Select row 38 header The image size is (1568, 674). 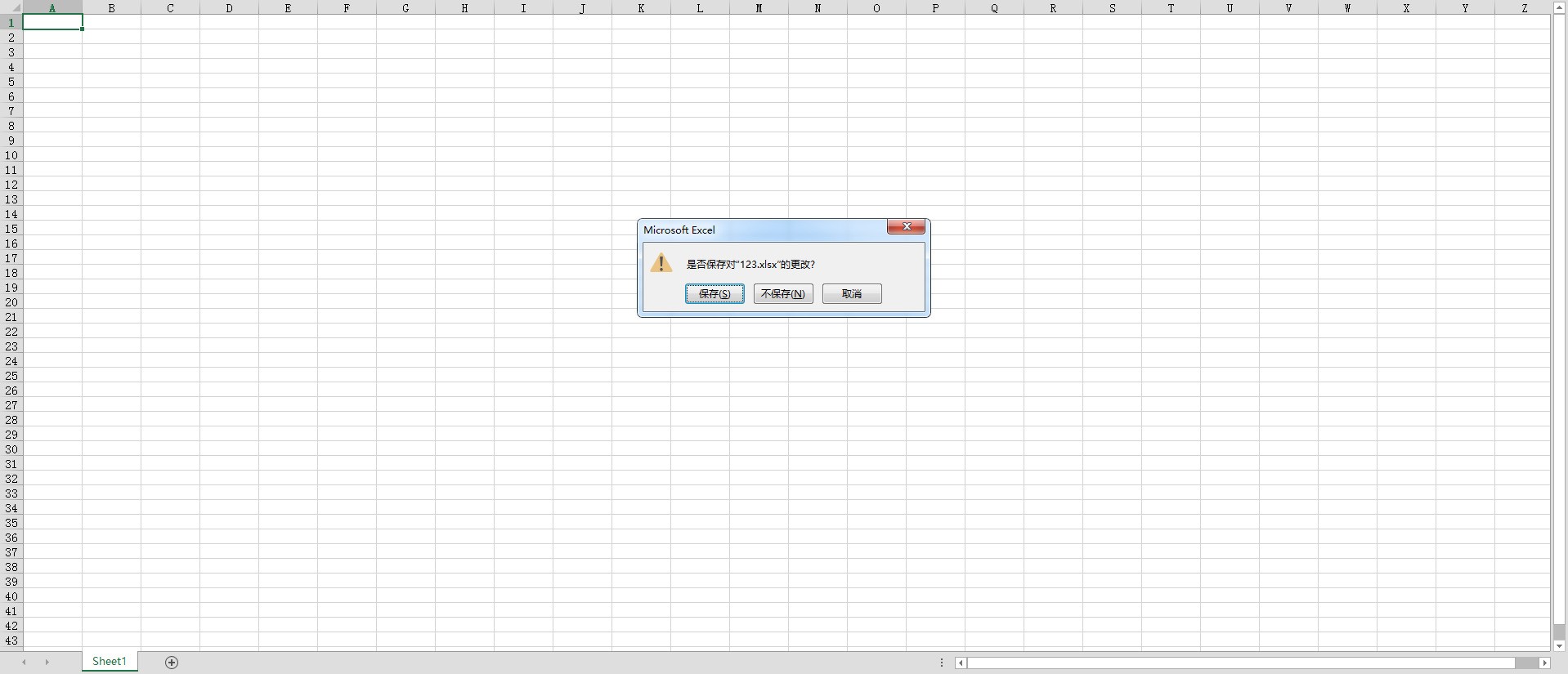(11, 567)
